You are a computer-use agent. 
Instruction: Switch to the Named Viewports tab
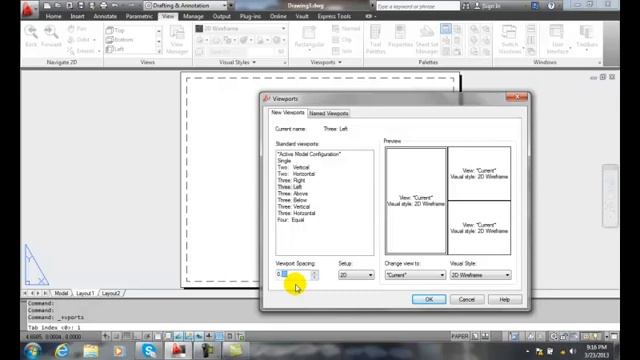[329, 113]
